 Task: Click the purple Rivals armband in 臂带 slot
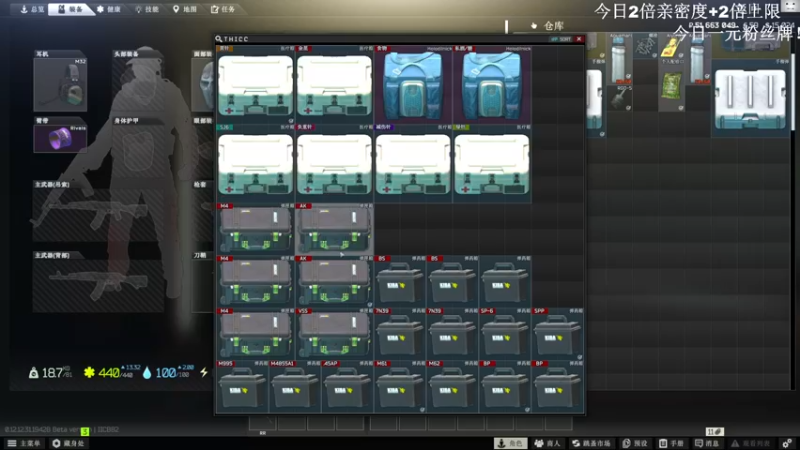pyautogui.click(x=60, y=138)
